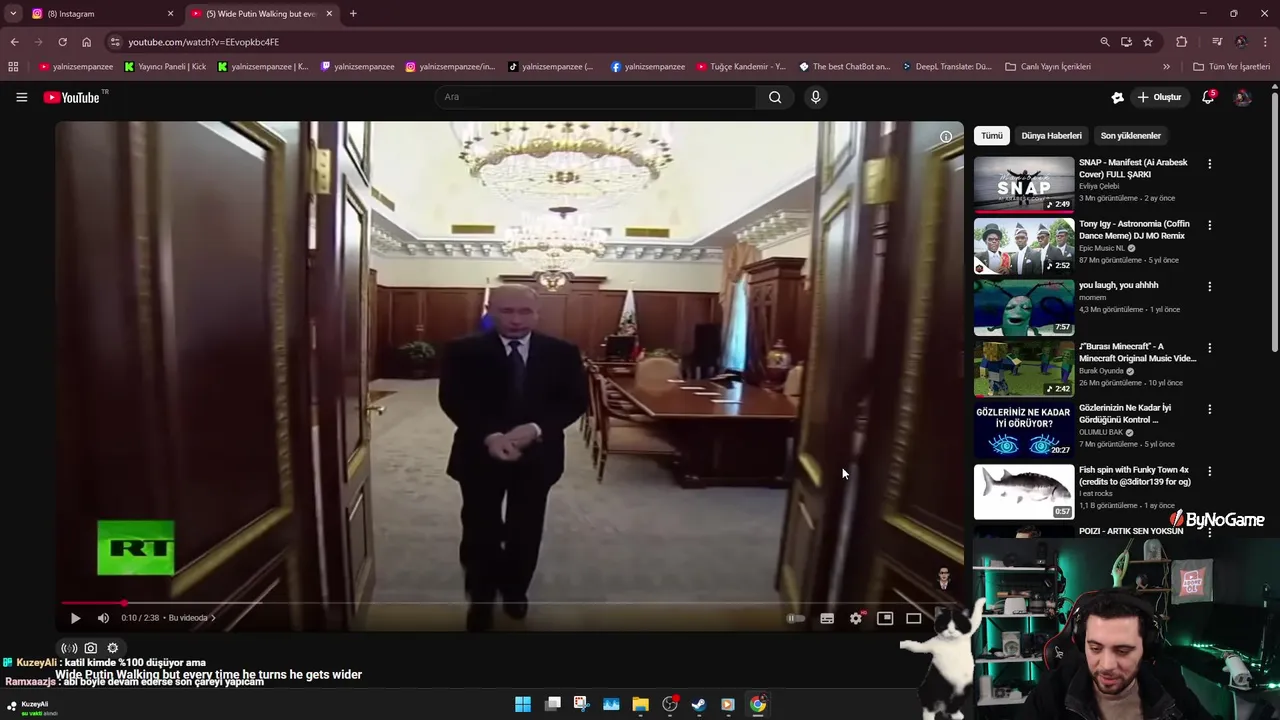Viewport: 1280px width, 720px height.
Task: Open options for Tony Igy Astronomia video
Action: pyautogui.click(x=1209, y=225)
